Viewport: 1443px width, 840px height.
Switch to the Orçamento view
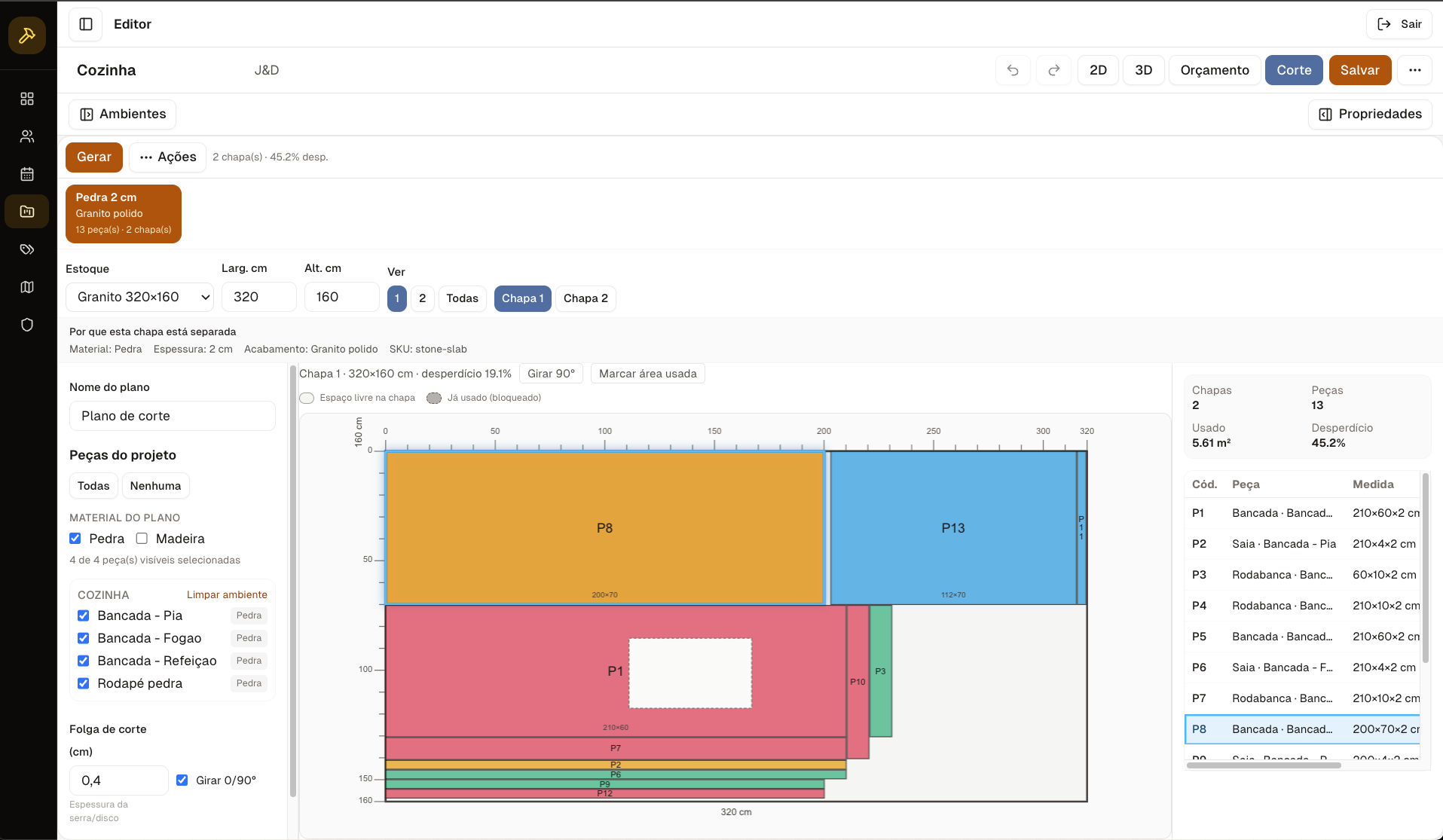1214,70
